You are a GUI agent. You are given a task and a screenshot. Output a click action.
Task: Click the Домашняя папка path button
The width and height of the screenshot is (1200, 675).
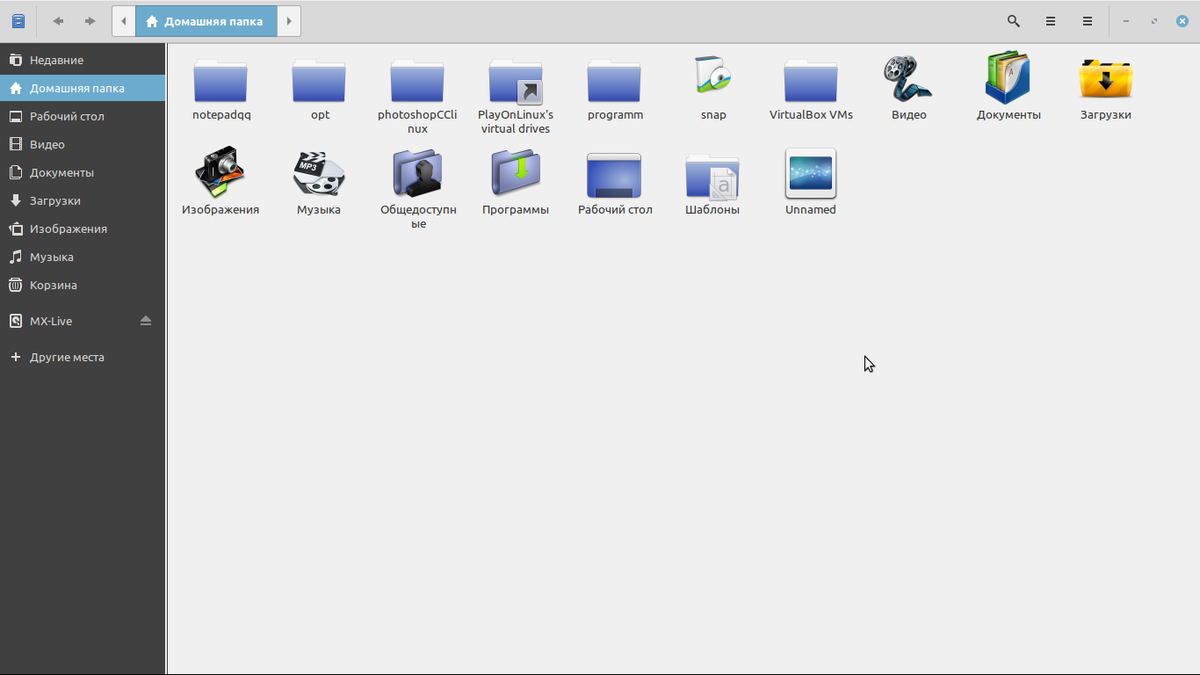point(206,21)
